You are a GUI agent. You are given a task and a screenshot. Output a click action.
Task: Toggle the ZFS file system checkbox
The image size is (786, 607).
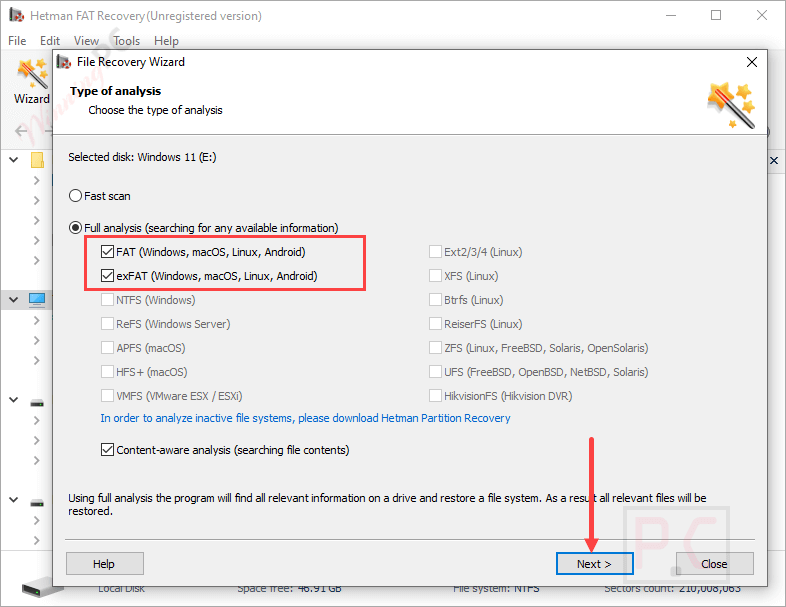click(435, 348)
